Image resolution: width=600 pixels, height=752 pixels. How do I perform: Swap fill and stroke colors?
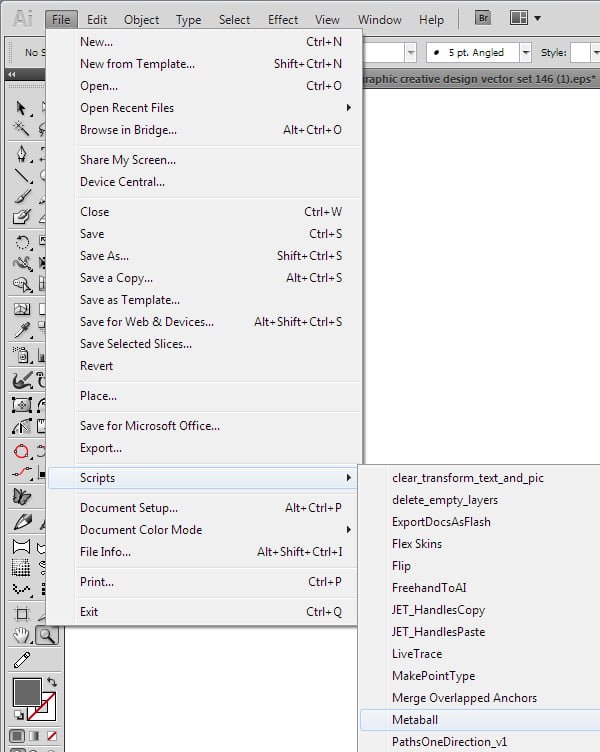(52, 682)
